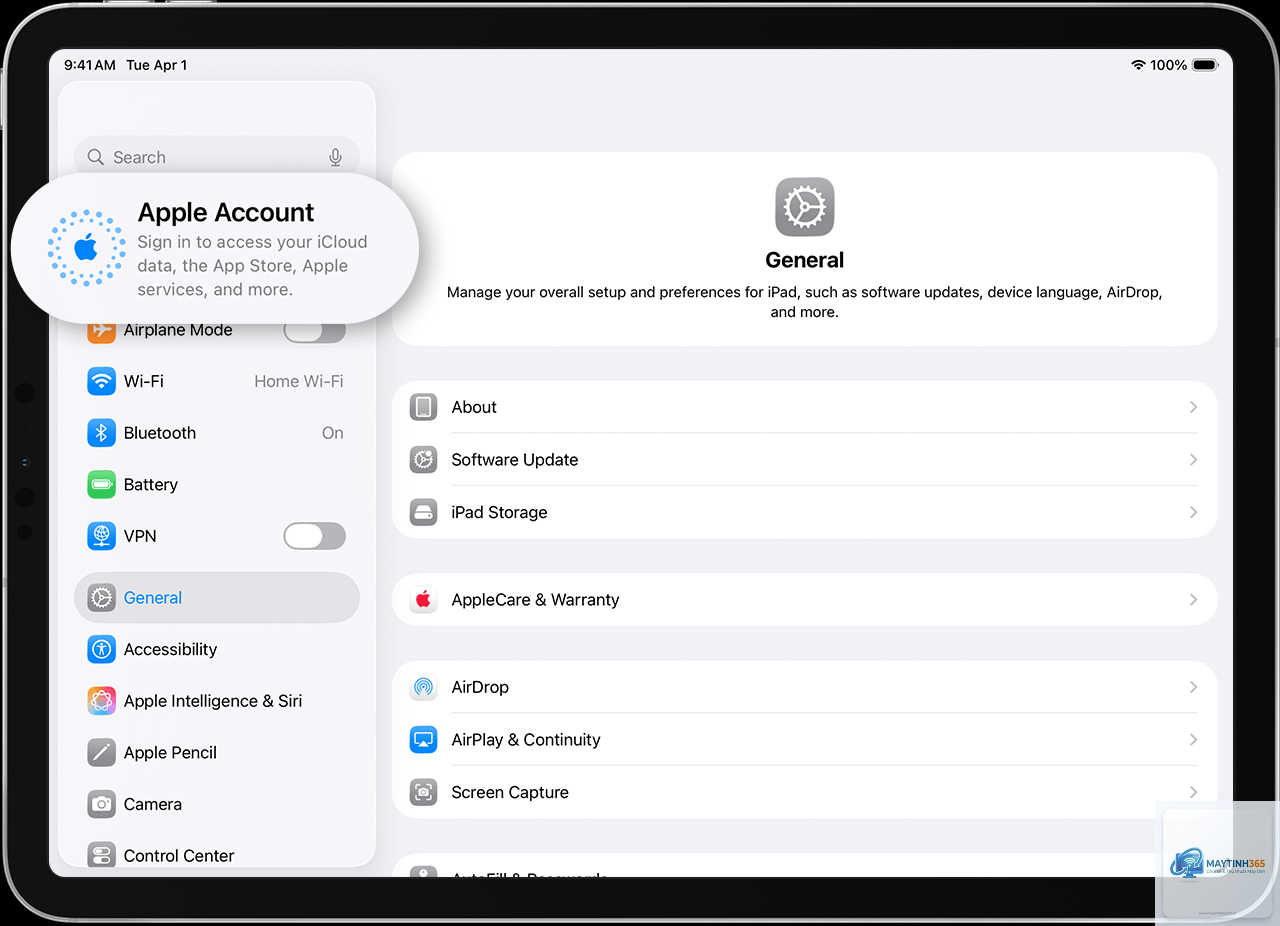The width and height of the screenshot is (1280, 926).
Task: Click the Apple Pencil icon
Action: click(101, 753)
